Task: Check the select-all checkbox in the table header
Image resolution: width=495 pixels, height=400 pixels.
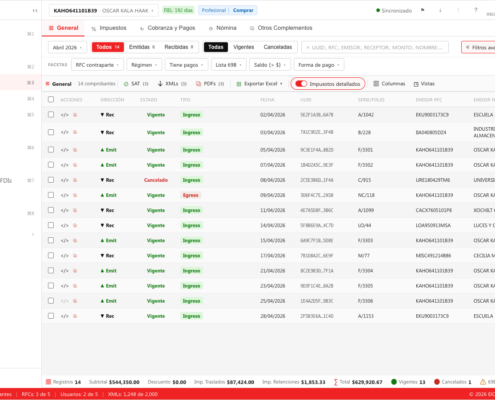Action: click(51, 99)
